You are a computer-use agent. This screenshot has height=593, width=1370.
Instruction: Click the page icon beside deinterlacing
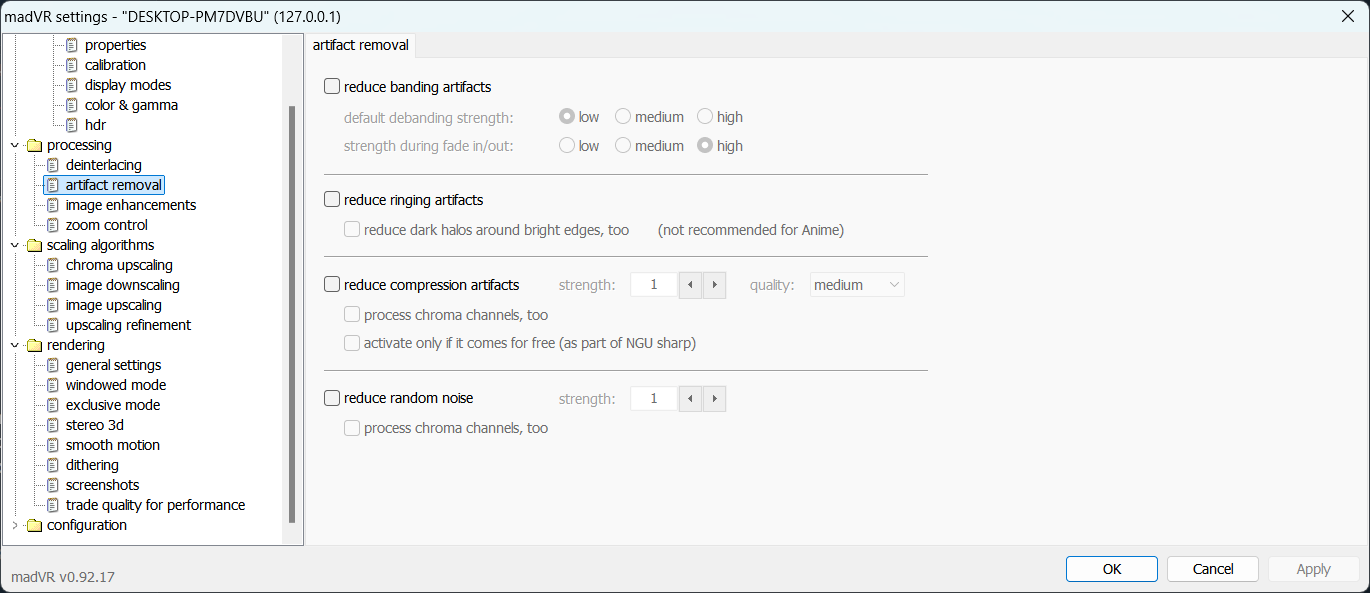point(53,165)
